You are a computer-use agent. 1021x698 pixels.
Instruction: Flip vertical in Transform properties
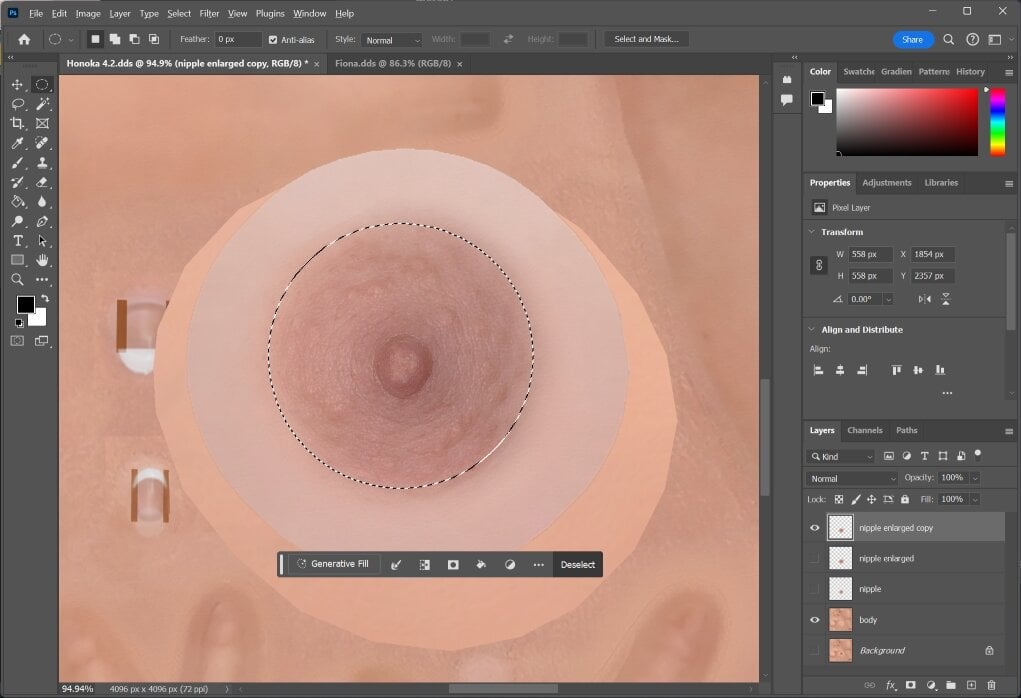pos(945,299)
